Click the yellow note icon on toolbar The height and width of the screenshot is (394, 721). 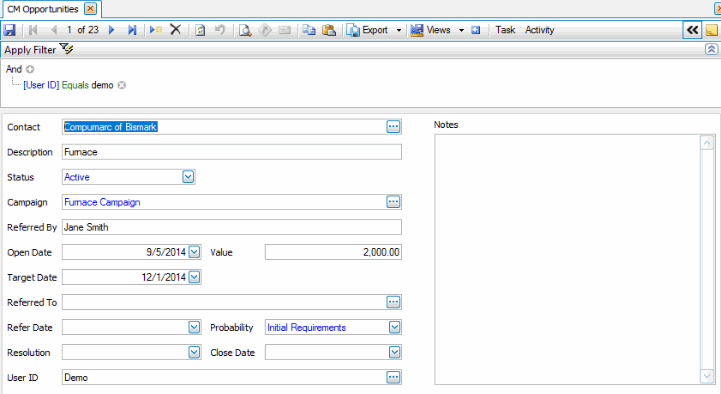712,30
